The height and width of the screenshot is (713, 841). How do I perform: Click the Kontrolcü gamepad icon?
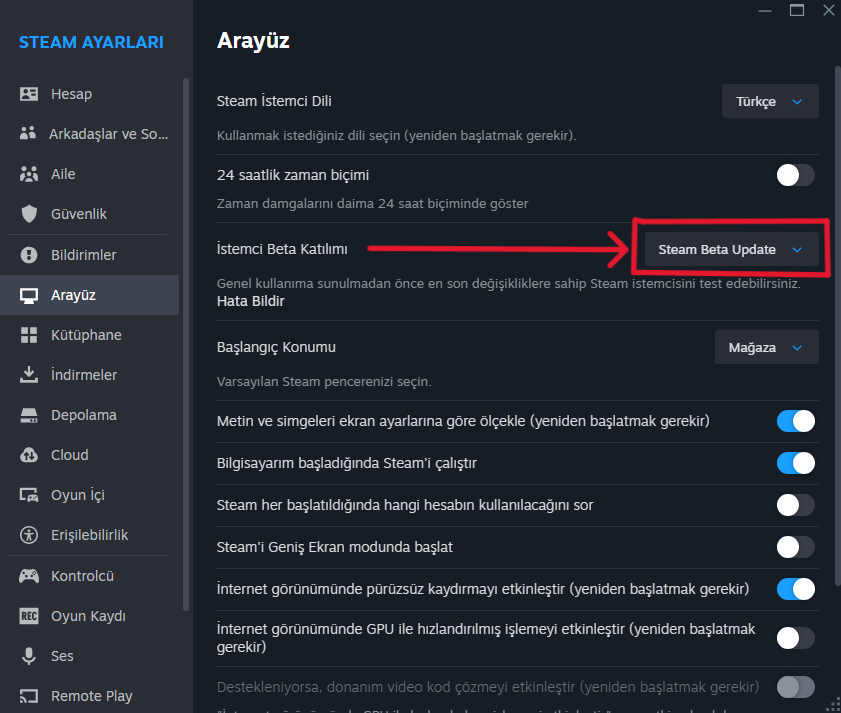29,576
